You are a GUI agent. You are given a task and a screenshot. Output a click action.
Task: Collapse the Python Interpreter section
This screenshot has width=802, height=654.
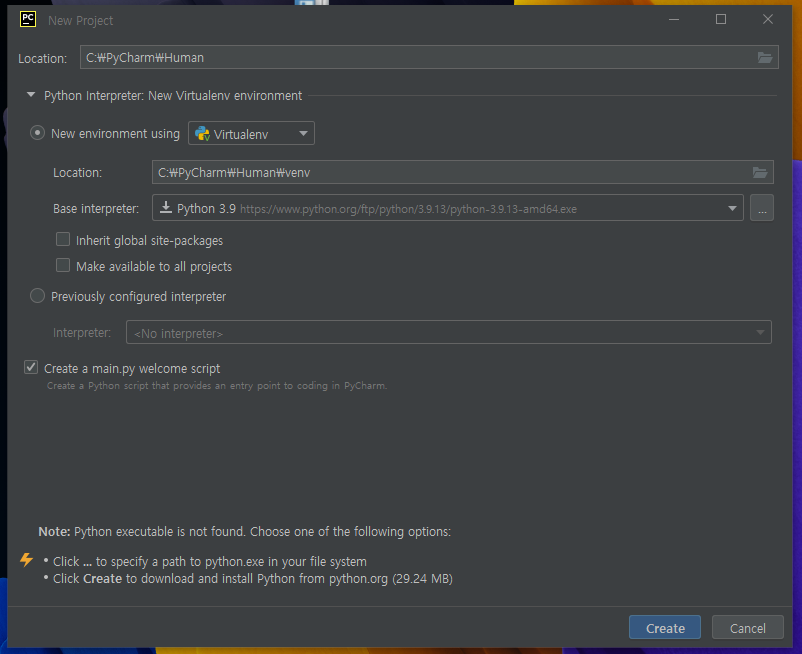pyautogui.click(x=31, y=95)
